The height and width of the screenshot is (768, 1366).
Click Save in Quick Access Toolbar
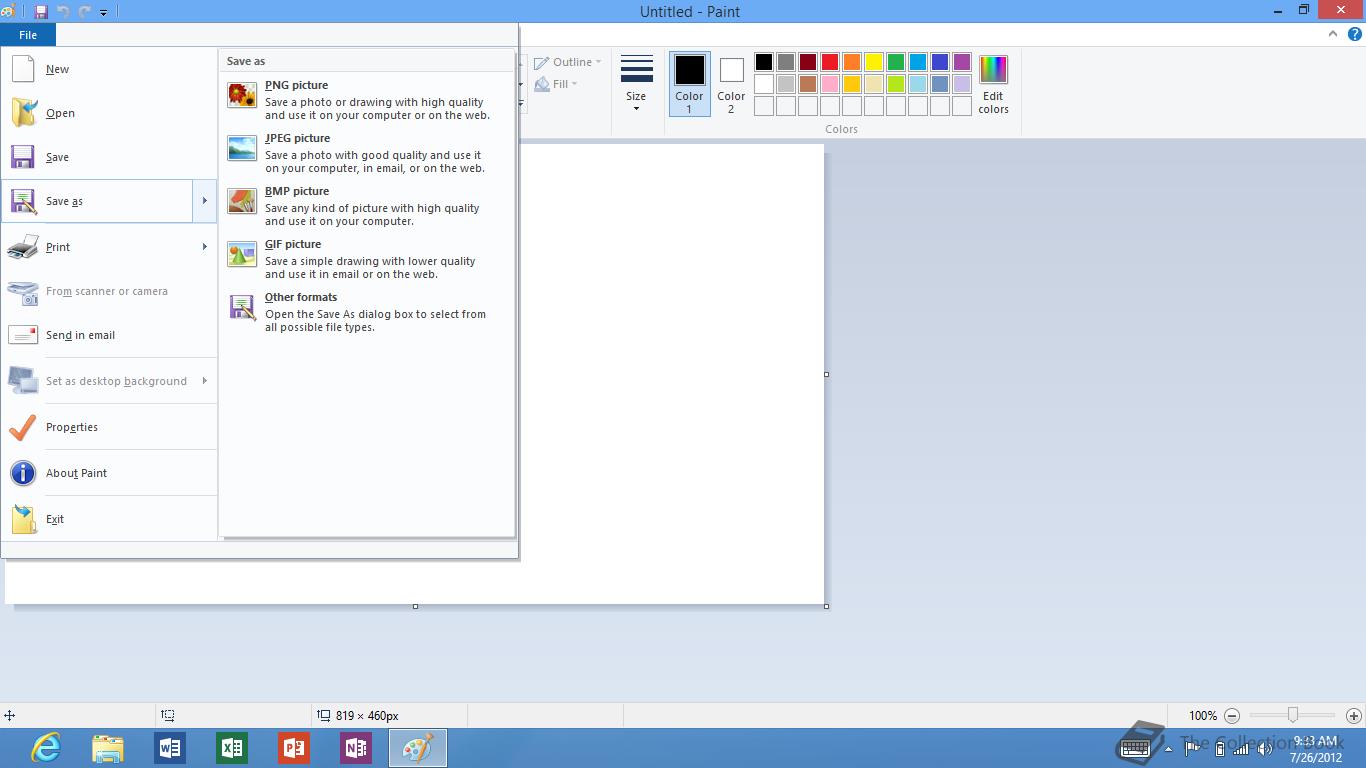(x=41, y=12)
